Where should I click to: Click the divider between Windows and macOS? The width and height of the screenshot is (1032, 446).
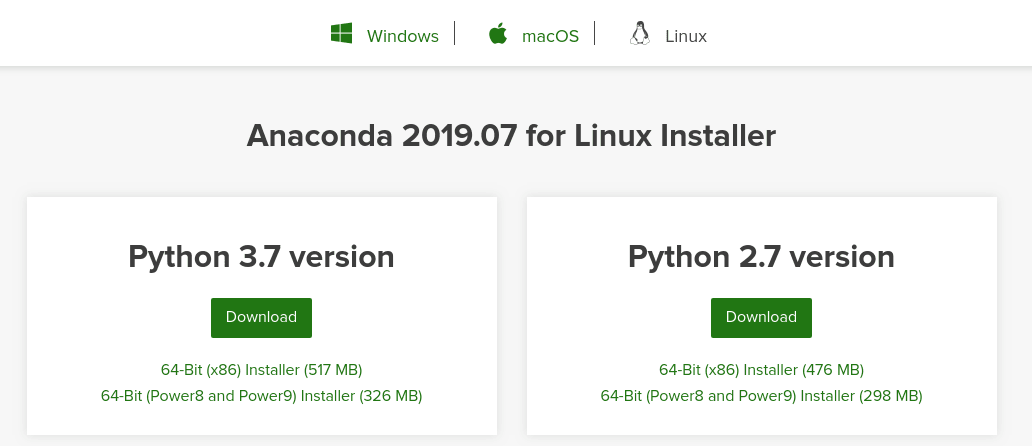[455, 34]
